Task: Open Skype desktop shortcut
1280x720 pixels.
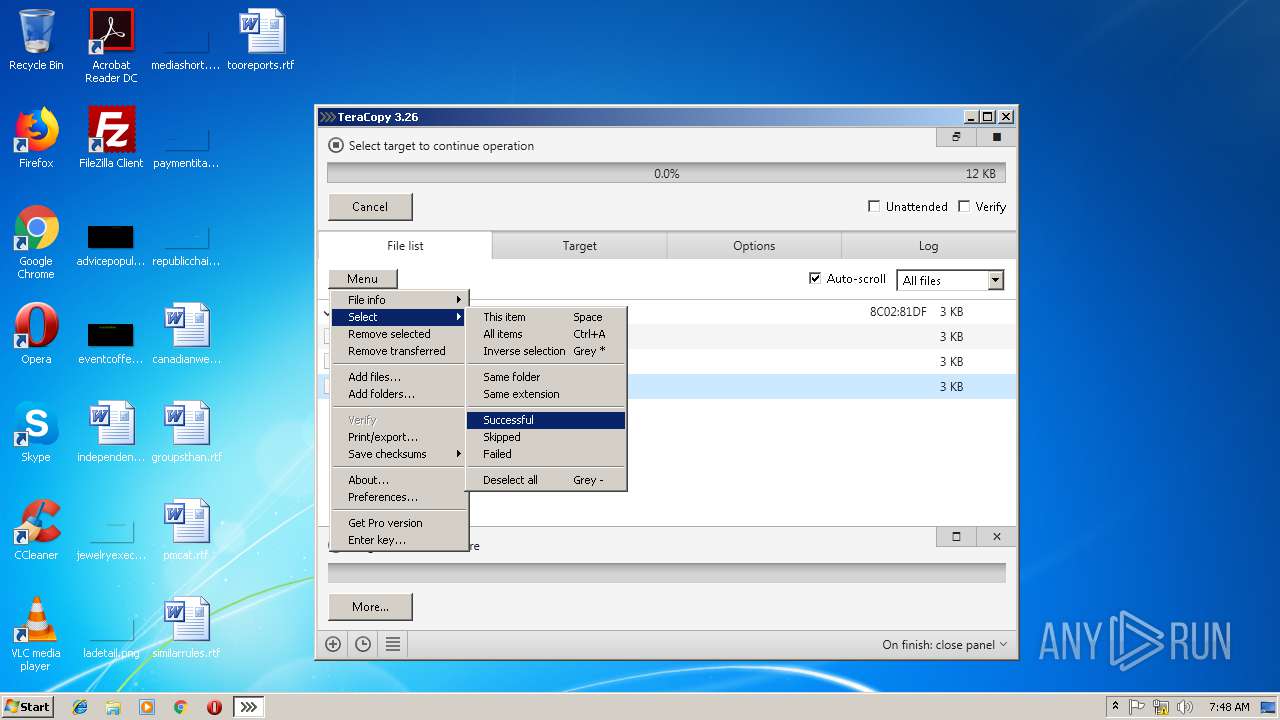Action: [36, 432]
